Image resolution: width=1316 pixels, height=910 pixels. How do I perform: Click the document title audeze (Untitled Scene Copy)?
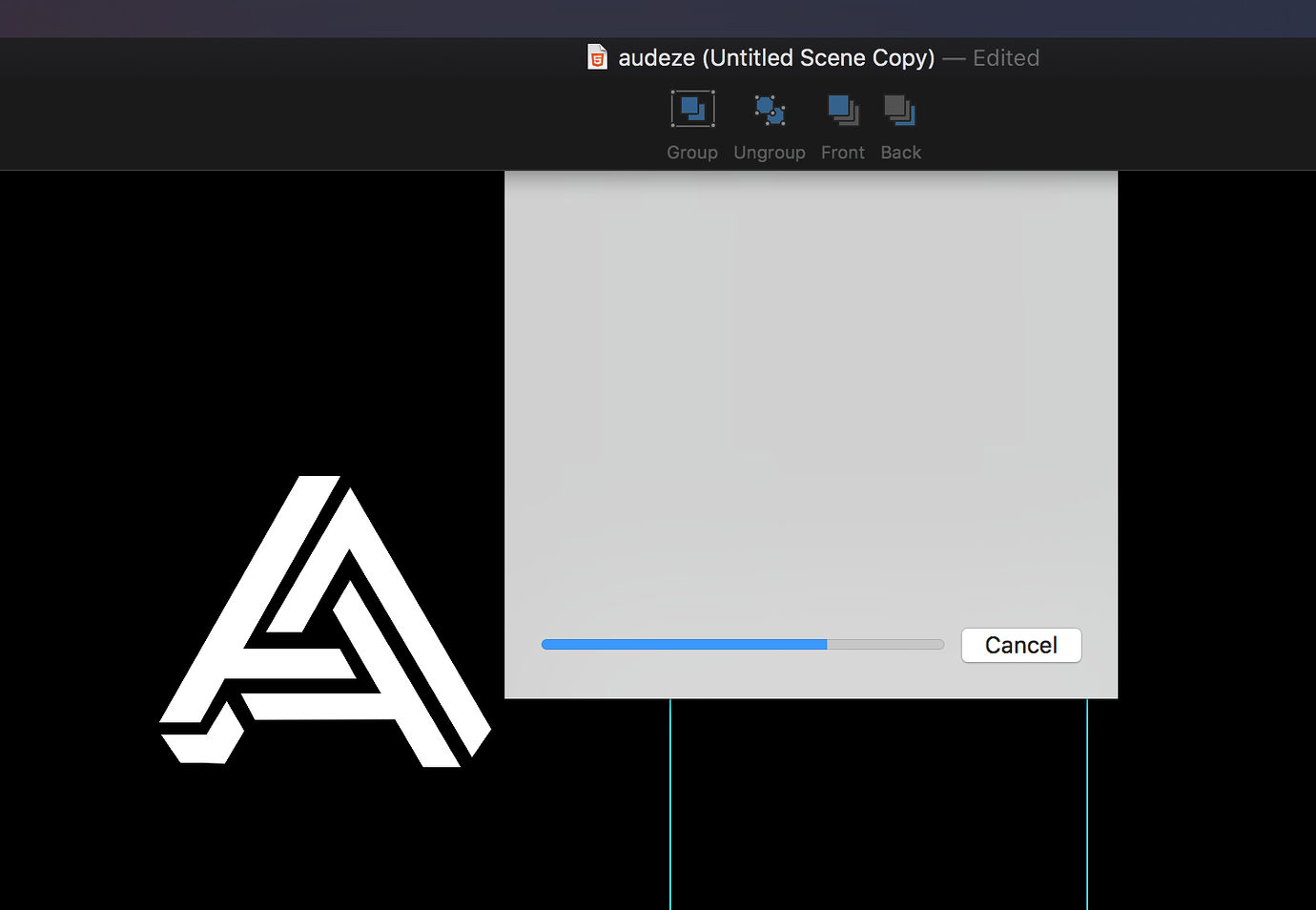pos(777,58)
